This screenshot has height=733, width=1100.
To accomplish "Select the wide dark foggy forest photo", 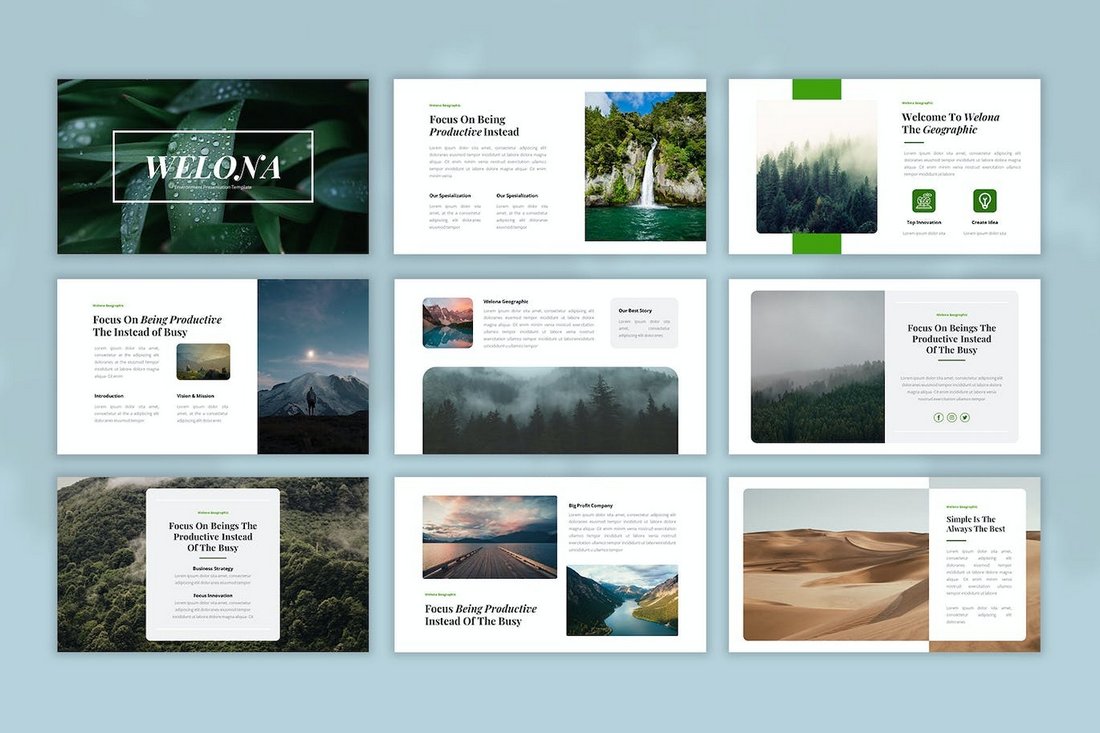I will coord(550,410).
